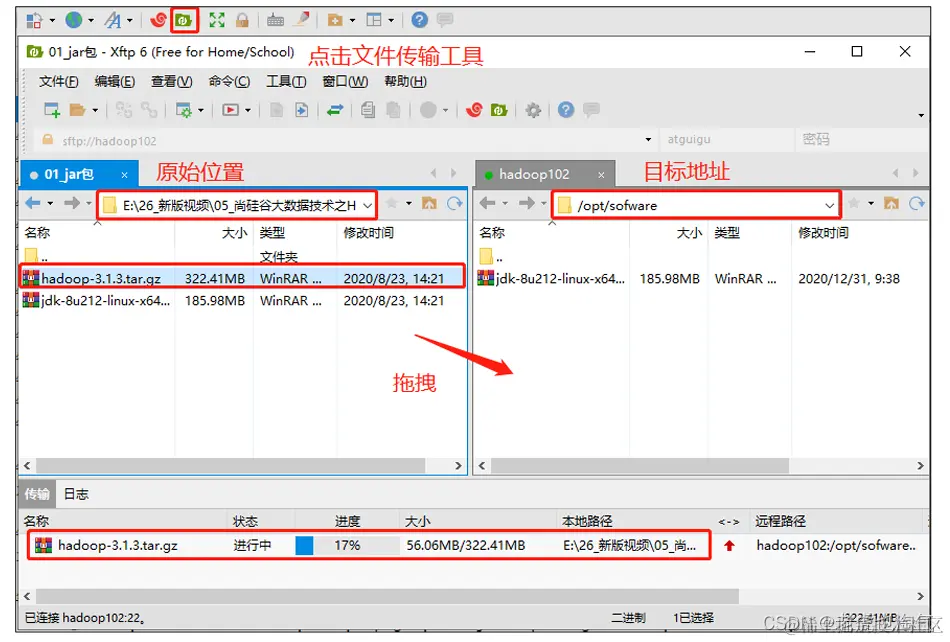The width and height of the screenshot is (950, 642).
Task: Open the font settings 'A' icon
Action: pyautogui.click(x=113, y=21)
